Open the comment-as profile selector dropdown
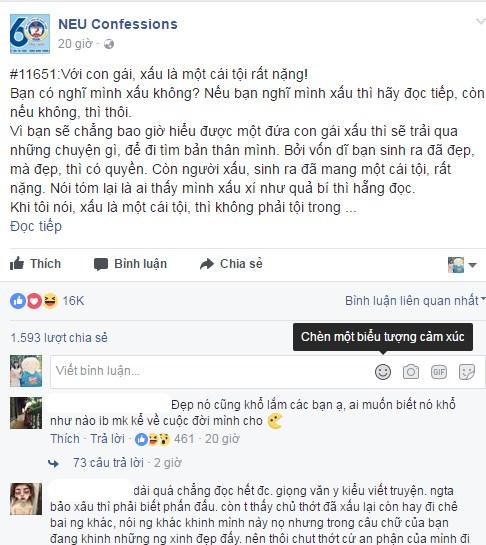 462,265
